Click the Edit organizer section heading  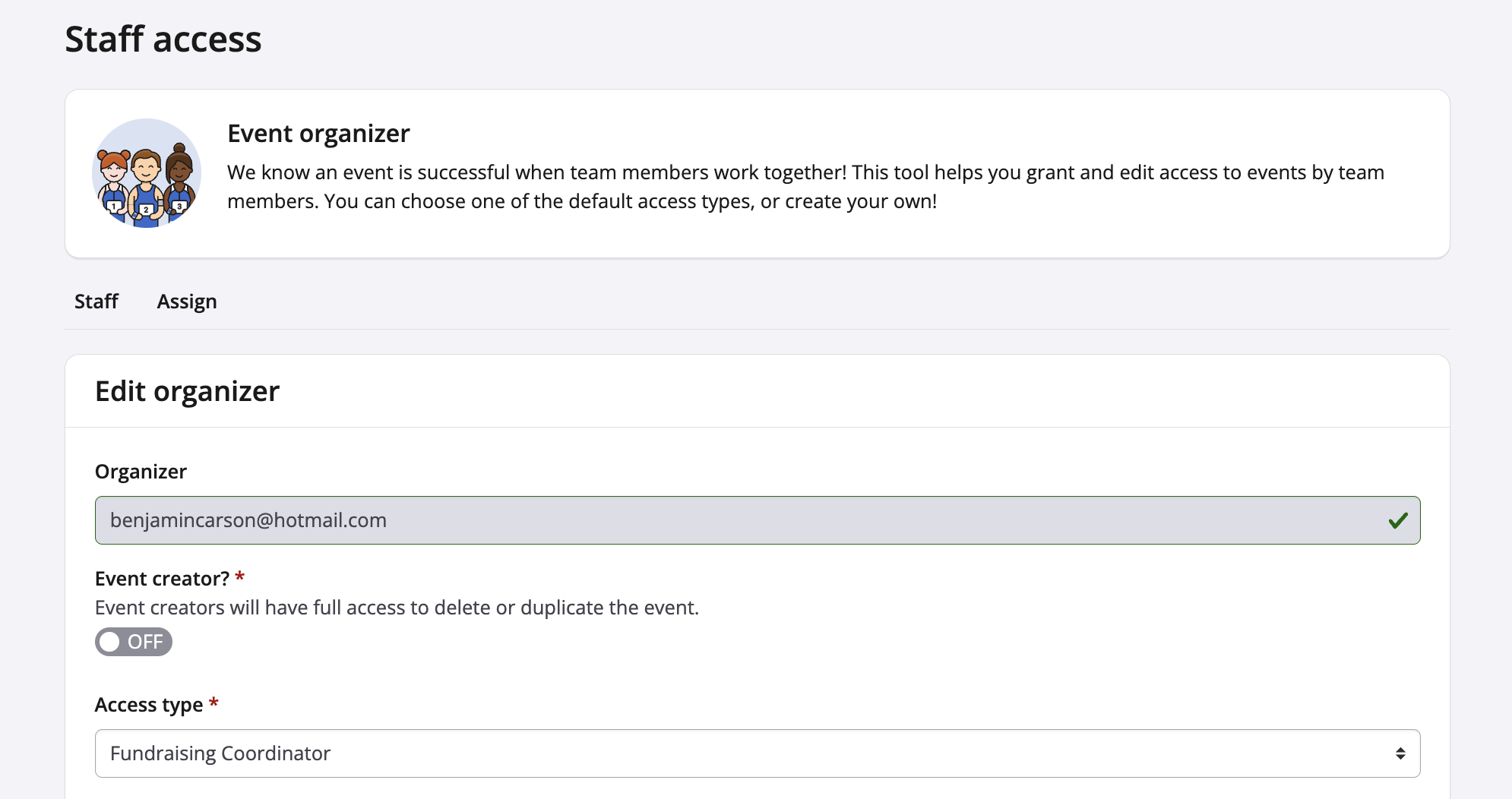tap(188, 391)
